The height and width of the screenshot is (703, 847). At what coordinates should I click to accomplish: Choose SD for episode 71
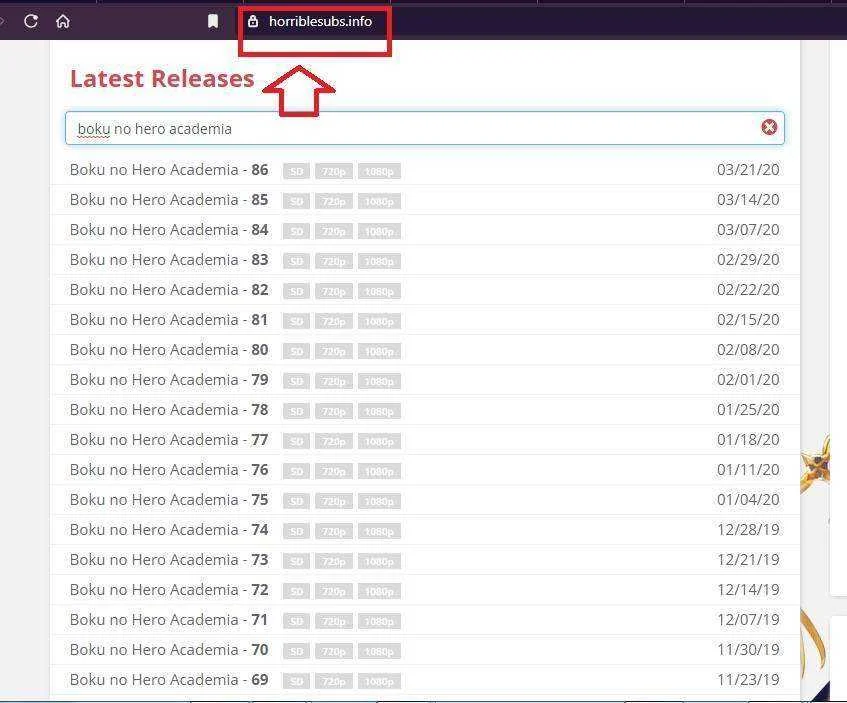[x=296, y=621]
